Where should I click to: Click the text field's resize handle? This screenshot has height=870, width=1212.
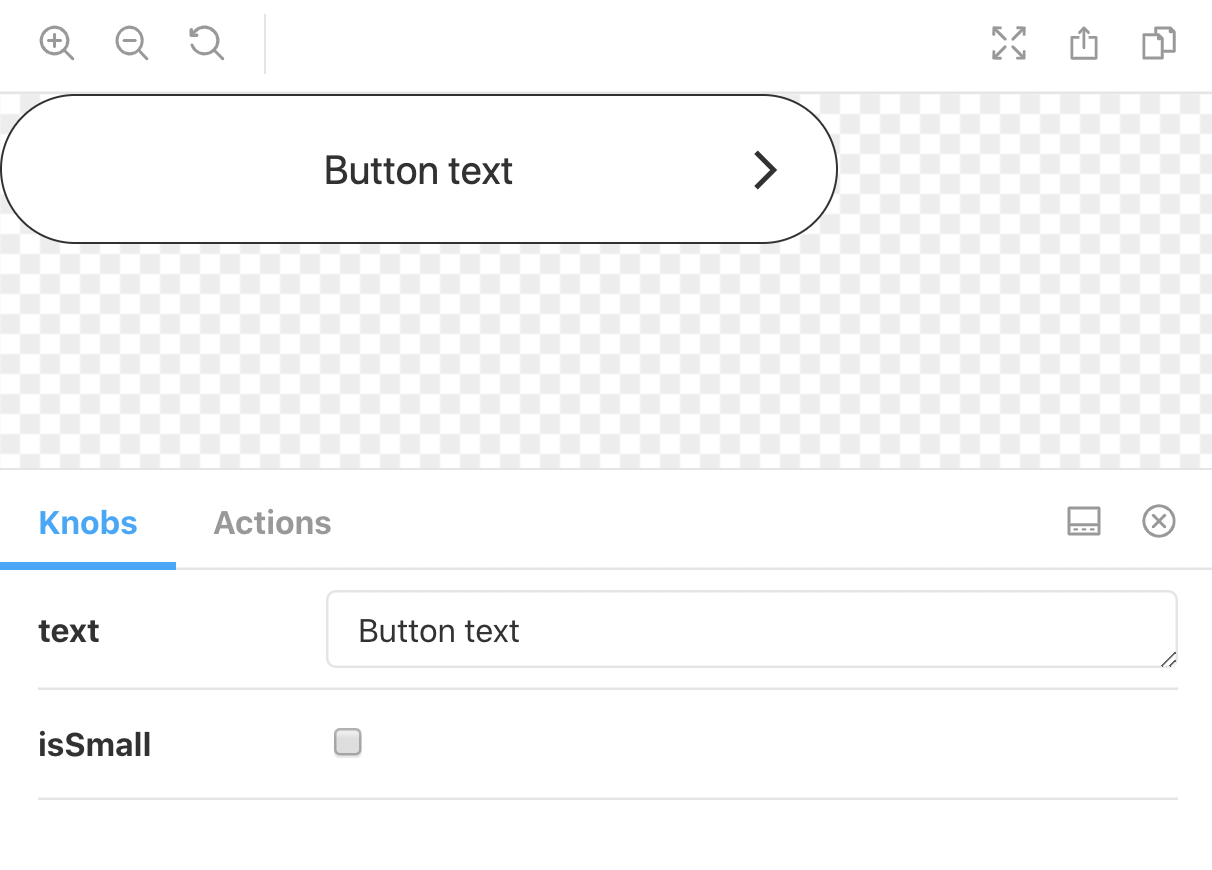(x=1168, y=658)
